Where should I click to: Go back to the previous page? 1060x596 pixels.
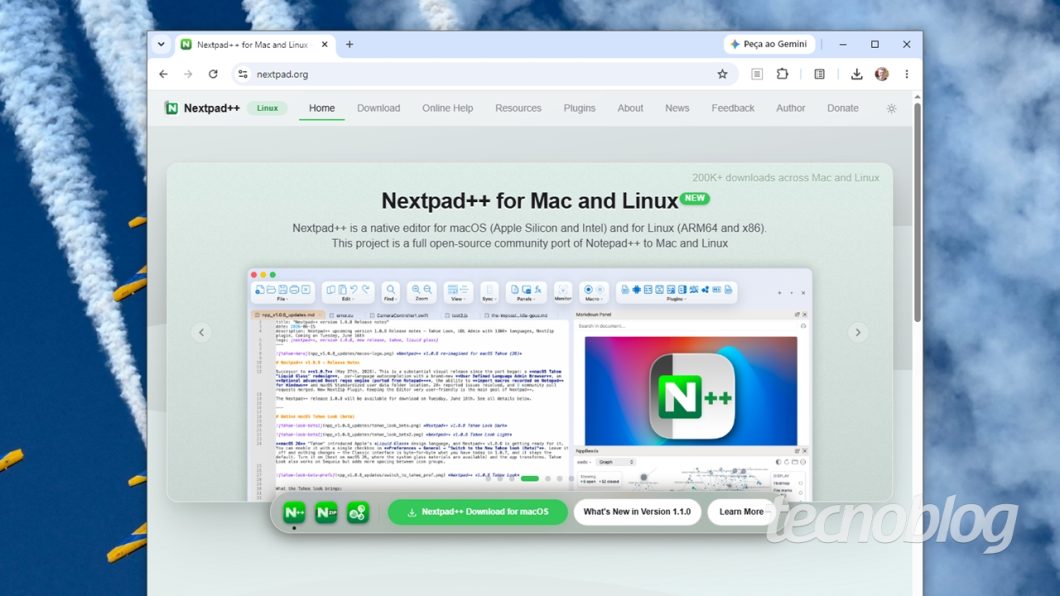pos(164,74)
